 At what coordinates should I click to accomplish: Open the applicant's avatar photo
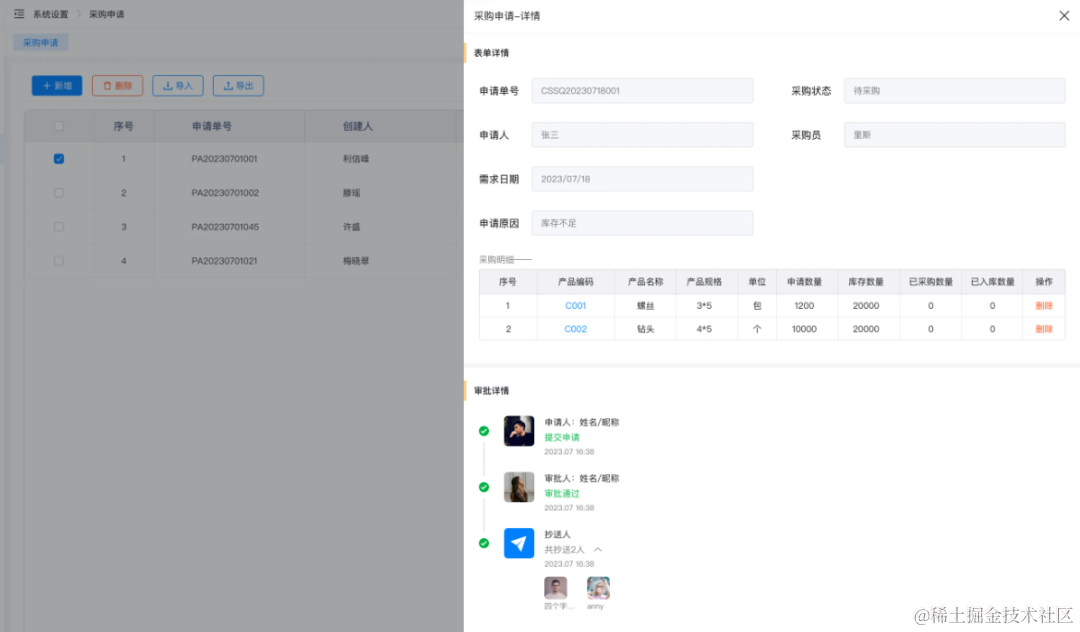(519, 431)
